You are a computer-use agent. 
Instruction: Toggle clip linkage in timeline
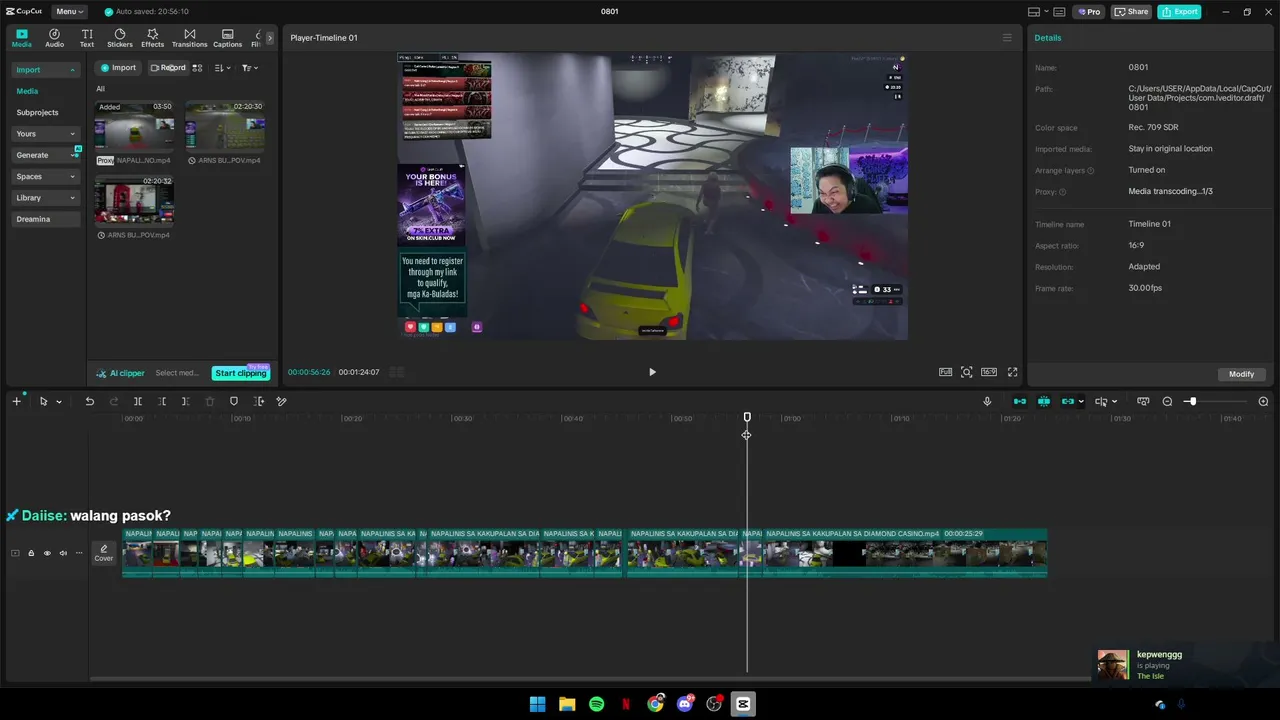(1068, 401)
